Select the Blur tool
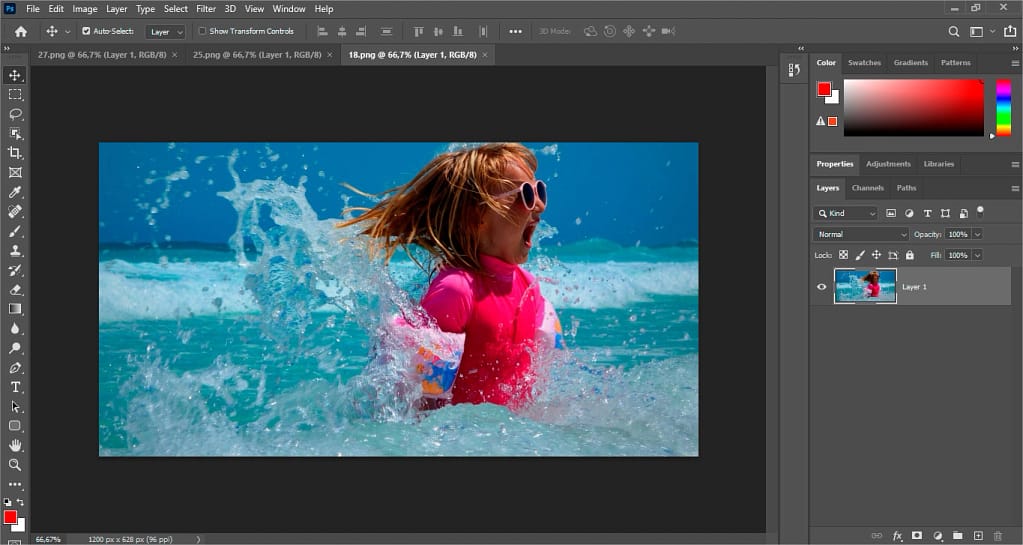 [x=15, y=328]
